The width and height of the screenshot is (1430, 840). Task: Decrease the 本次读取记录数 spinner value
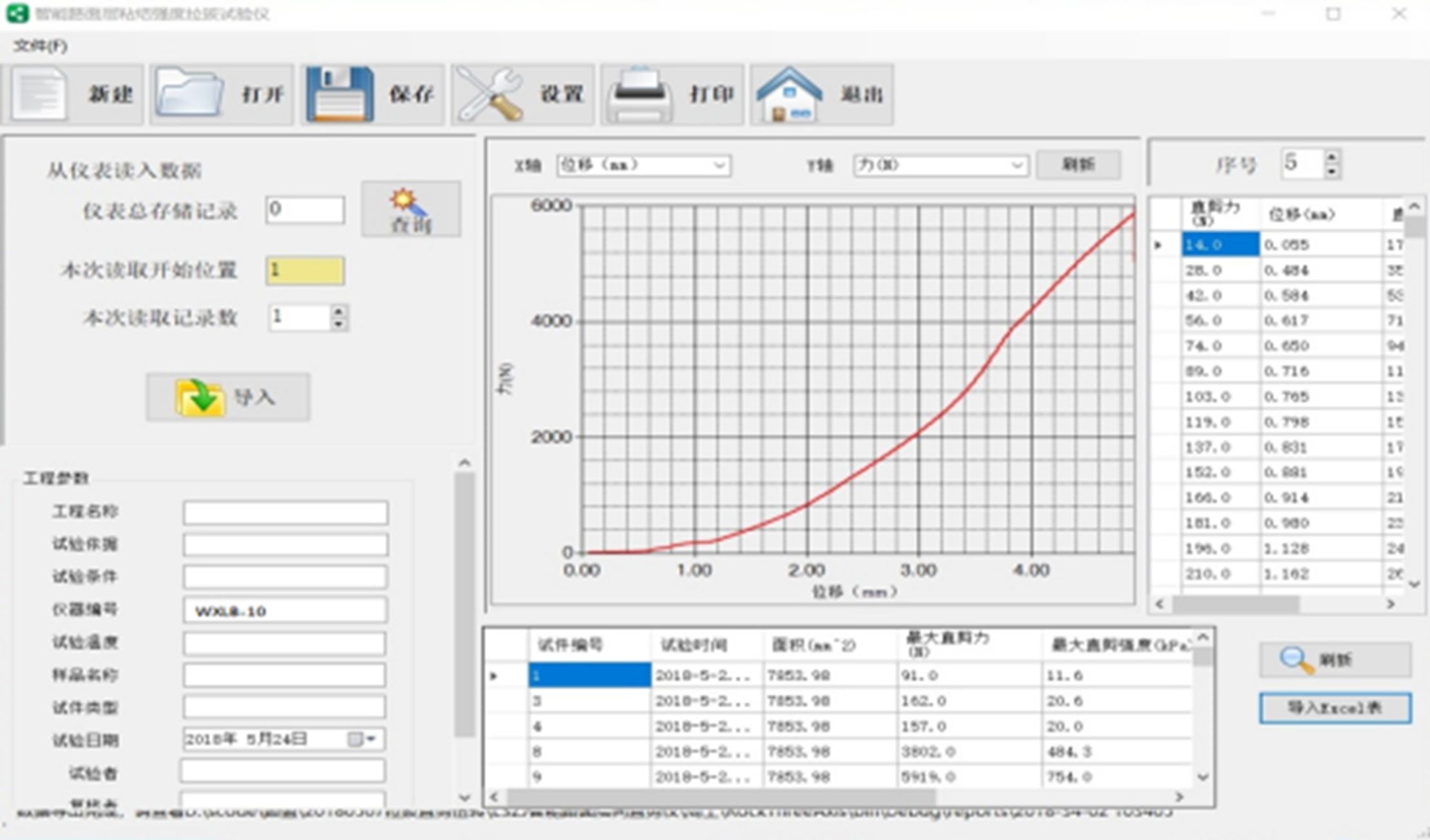[338, 324]
